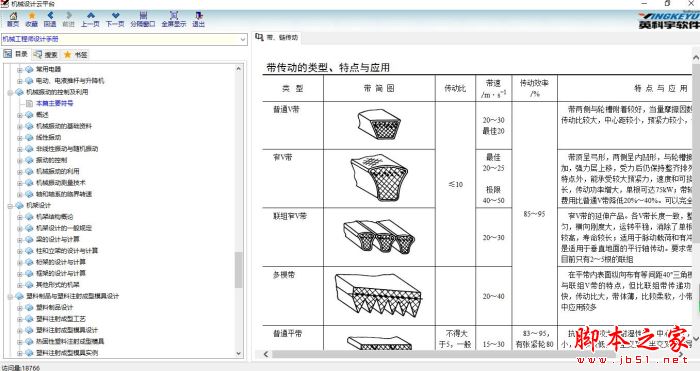Click the 收藏 star favorite button

32,20
